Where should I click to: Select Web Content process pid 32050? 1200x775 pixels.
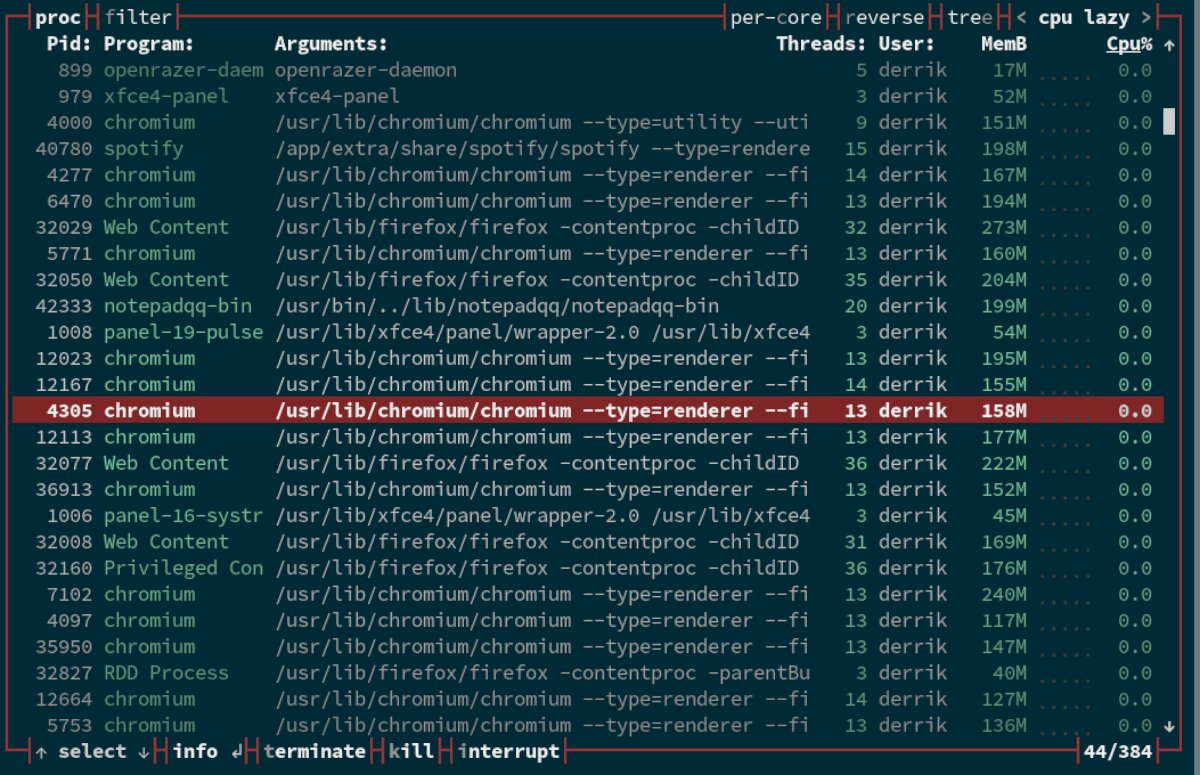587,279
